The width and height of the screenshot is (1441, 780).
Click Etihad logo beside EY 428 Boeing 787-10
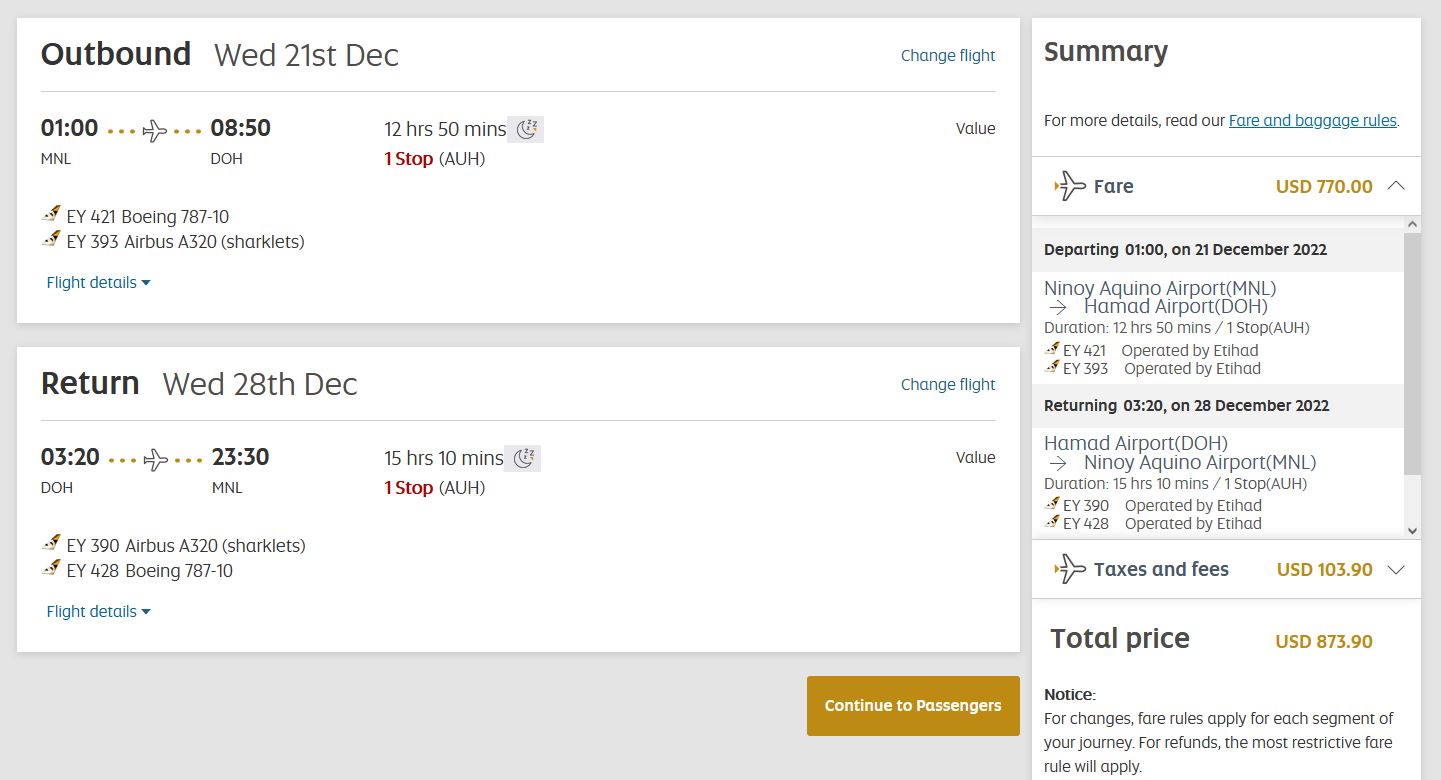(51, 569)
